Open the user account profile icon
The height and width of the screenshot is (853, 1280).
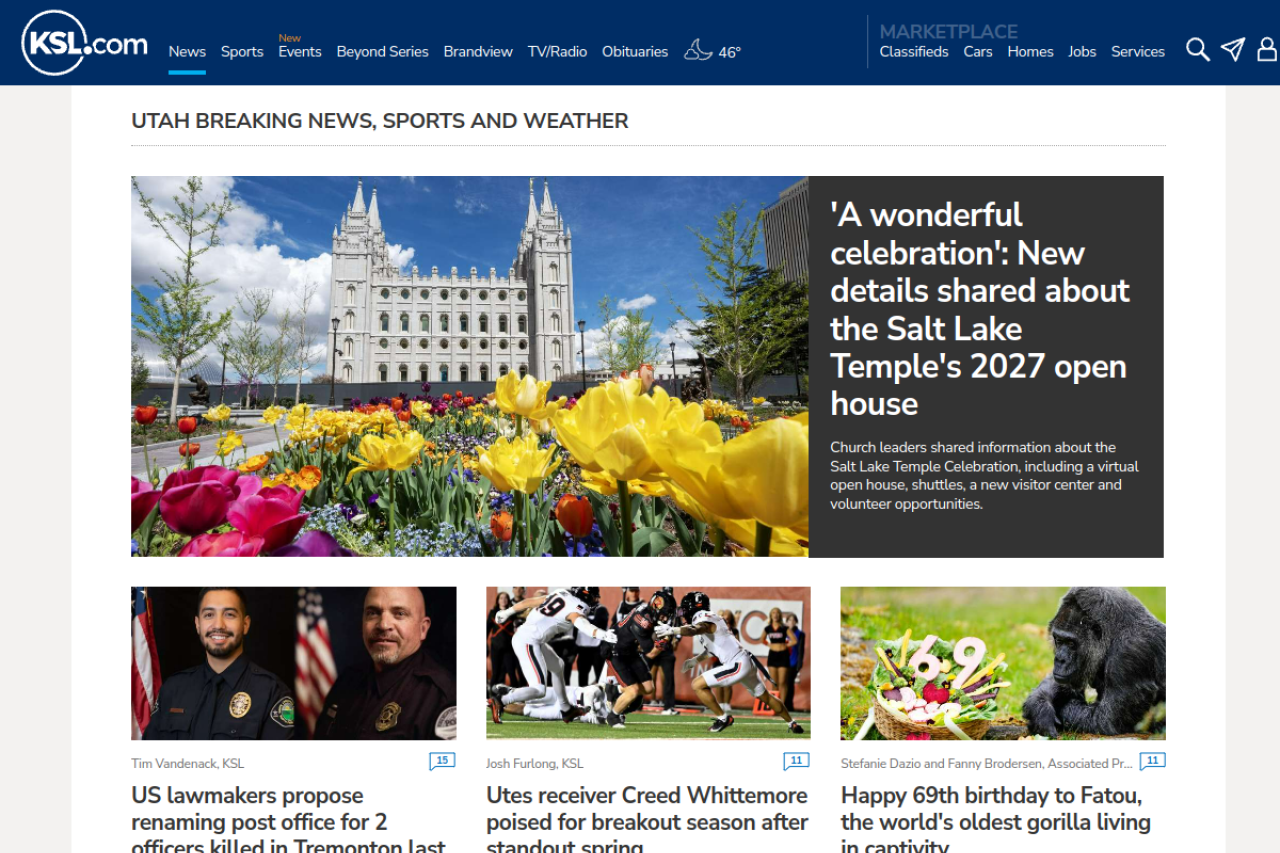click(1267, 50)
